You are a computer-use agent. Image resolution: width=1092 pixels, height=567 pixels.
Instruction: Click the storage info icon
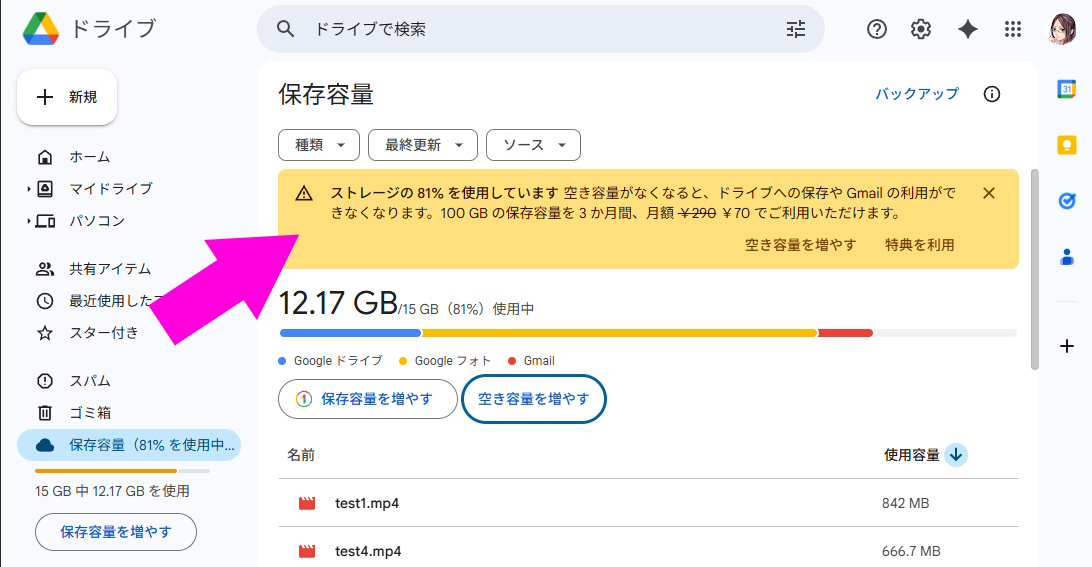tap(992, 94)
